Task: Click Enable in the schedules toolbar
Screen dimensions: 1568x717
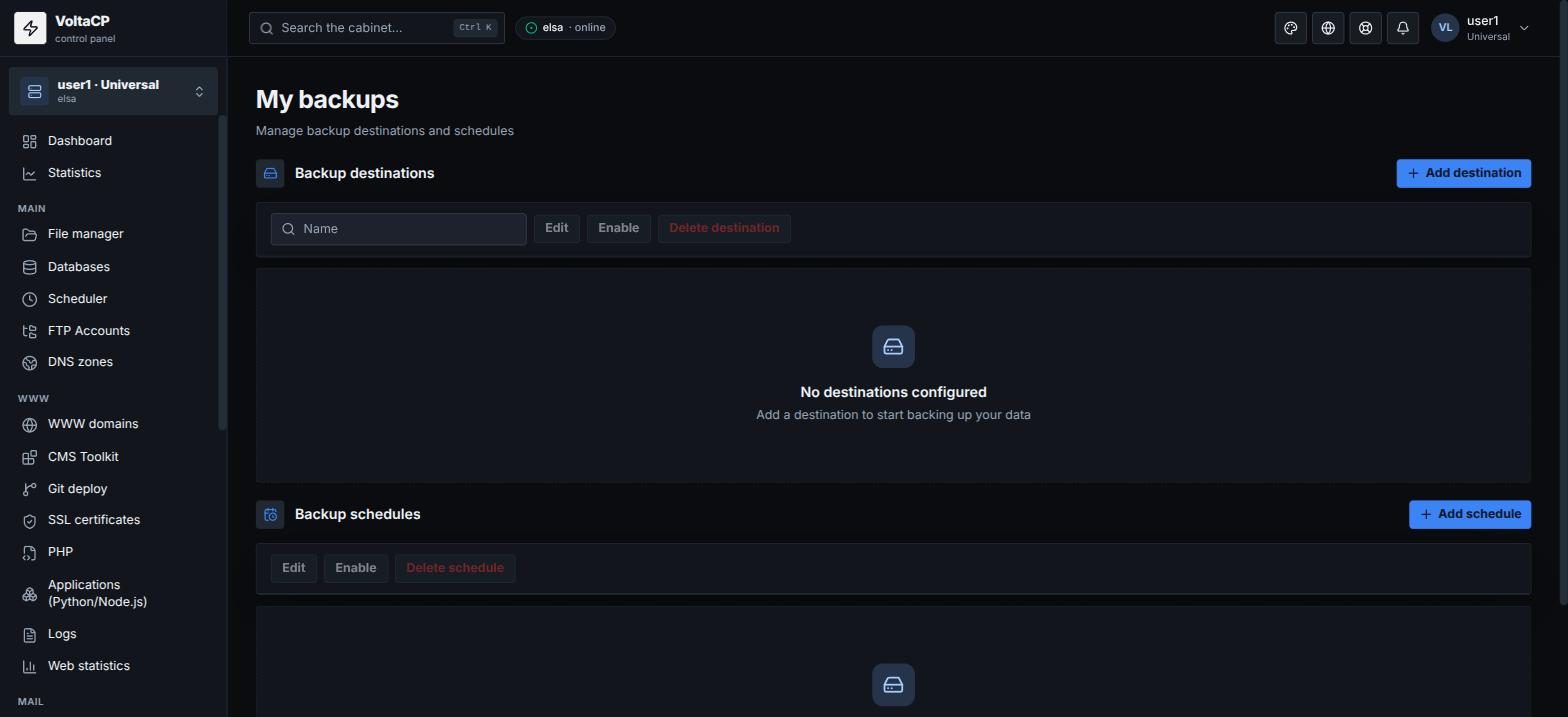Action: coord(356,568)
